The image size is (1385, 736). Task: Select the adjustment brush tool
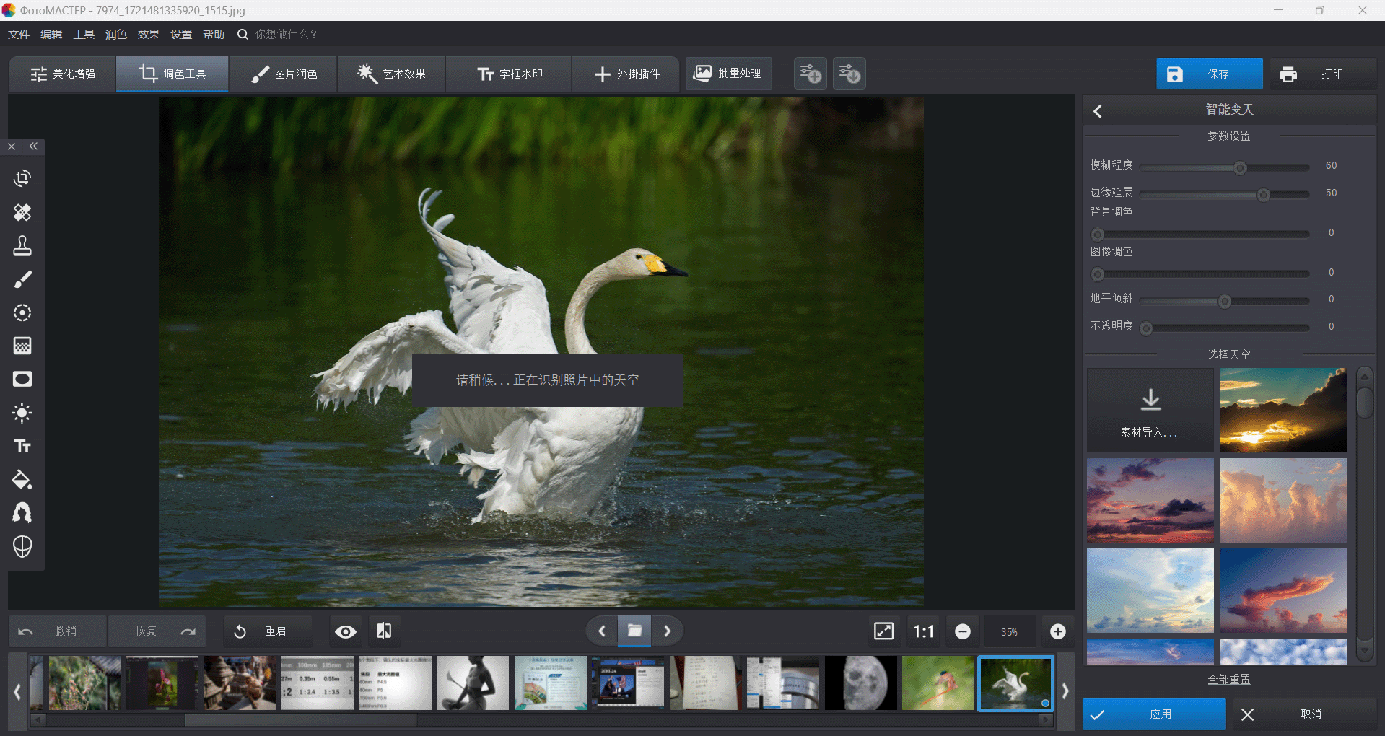[22, 279]
